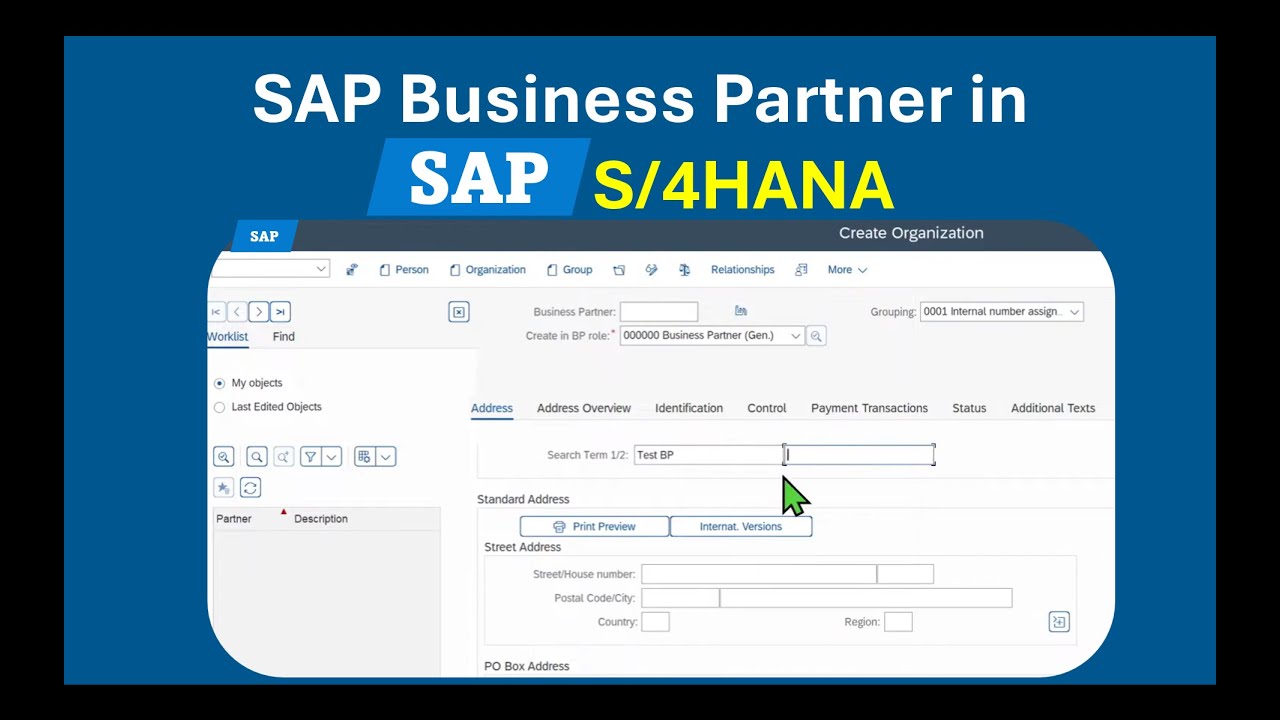Viewport: 1280px width, 720px height.
Task: Click the locator icon left of Person
Action: [352, 270]
